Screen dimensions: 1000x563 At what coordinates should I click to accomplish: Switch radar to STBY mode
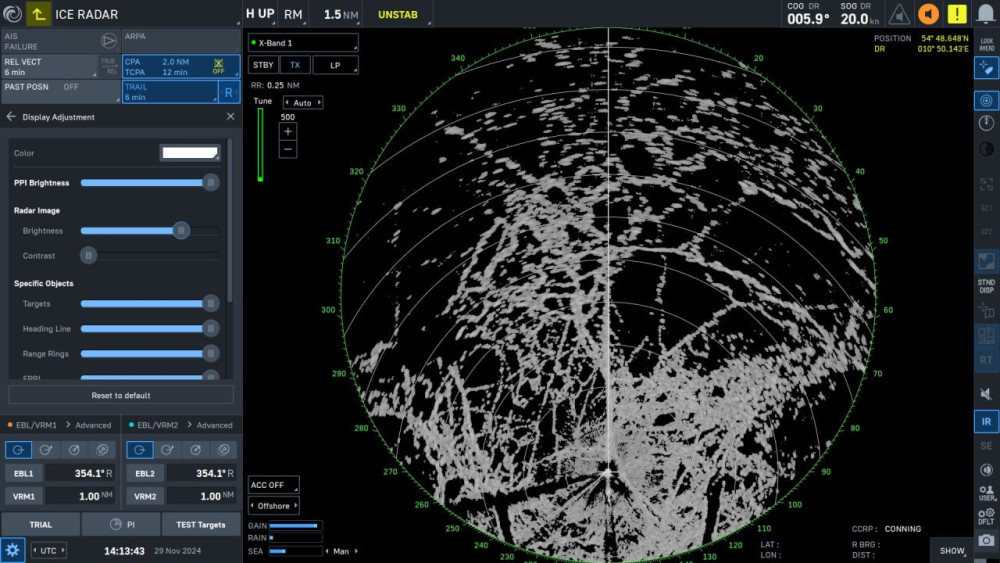(x=262, y=65)
